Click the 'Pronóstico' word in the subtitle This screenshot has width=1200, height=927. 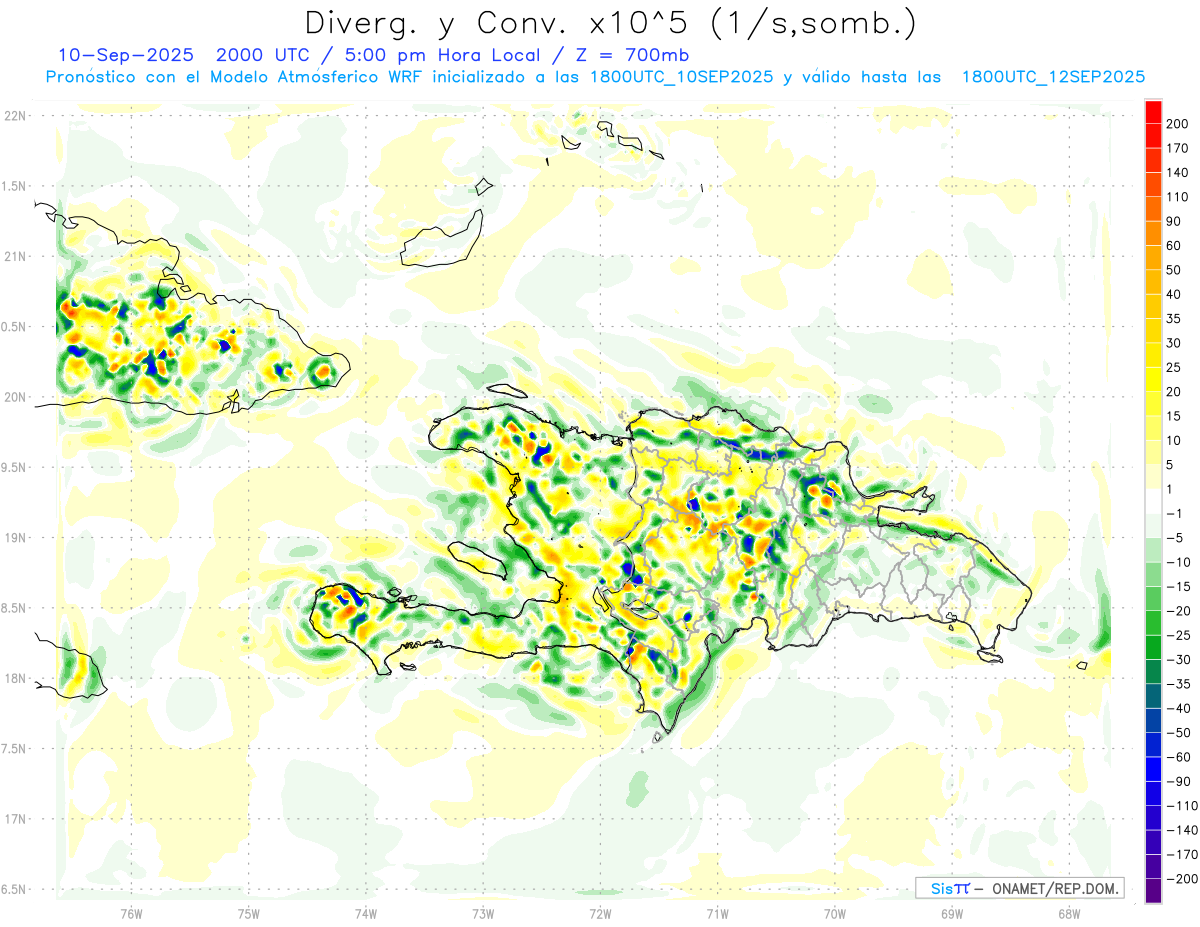(x=91, y=76)
